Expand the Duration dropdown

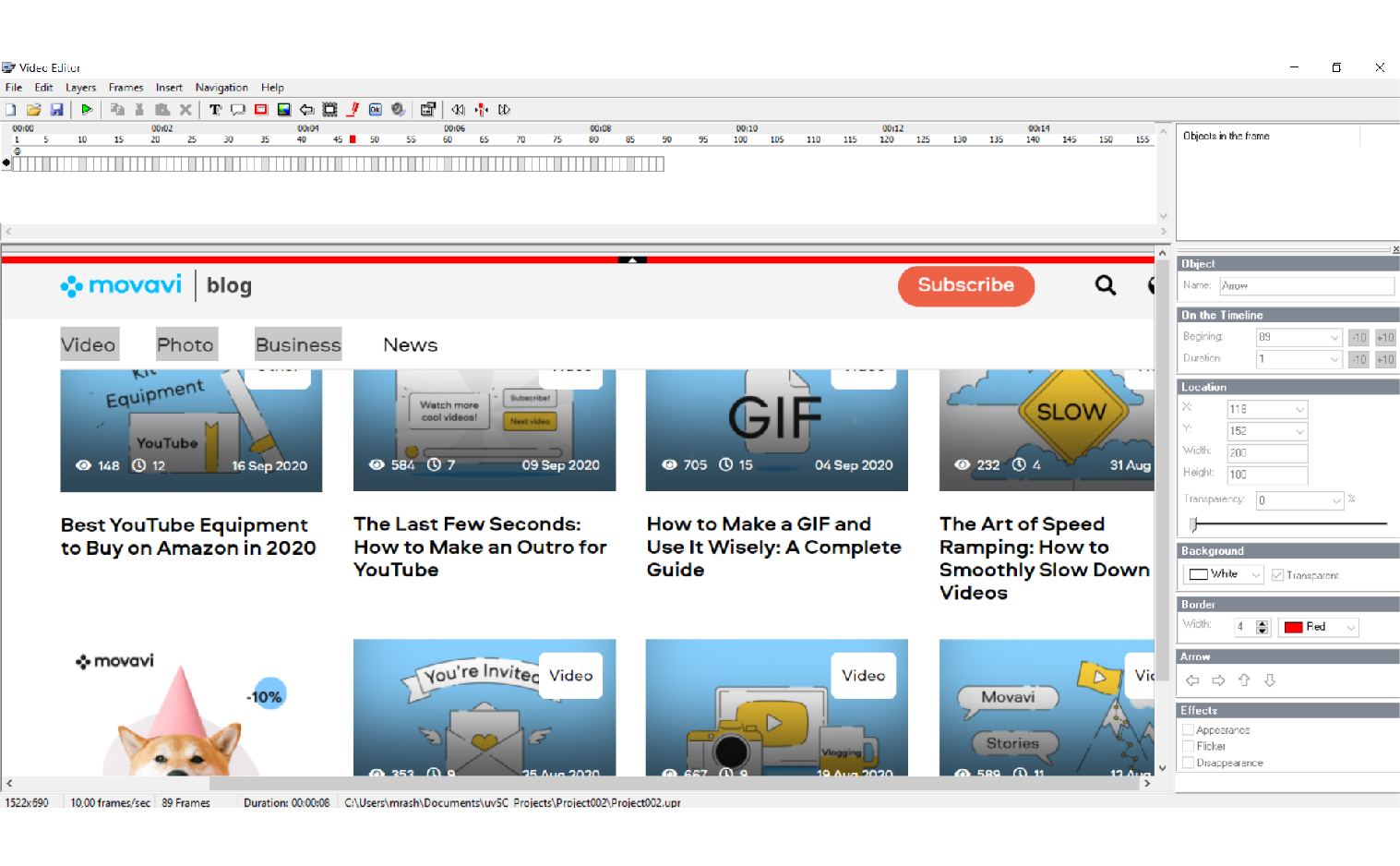pyautogui.click(x=1334, y=359)
